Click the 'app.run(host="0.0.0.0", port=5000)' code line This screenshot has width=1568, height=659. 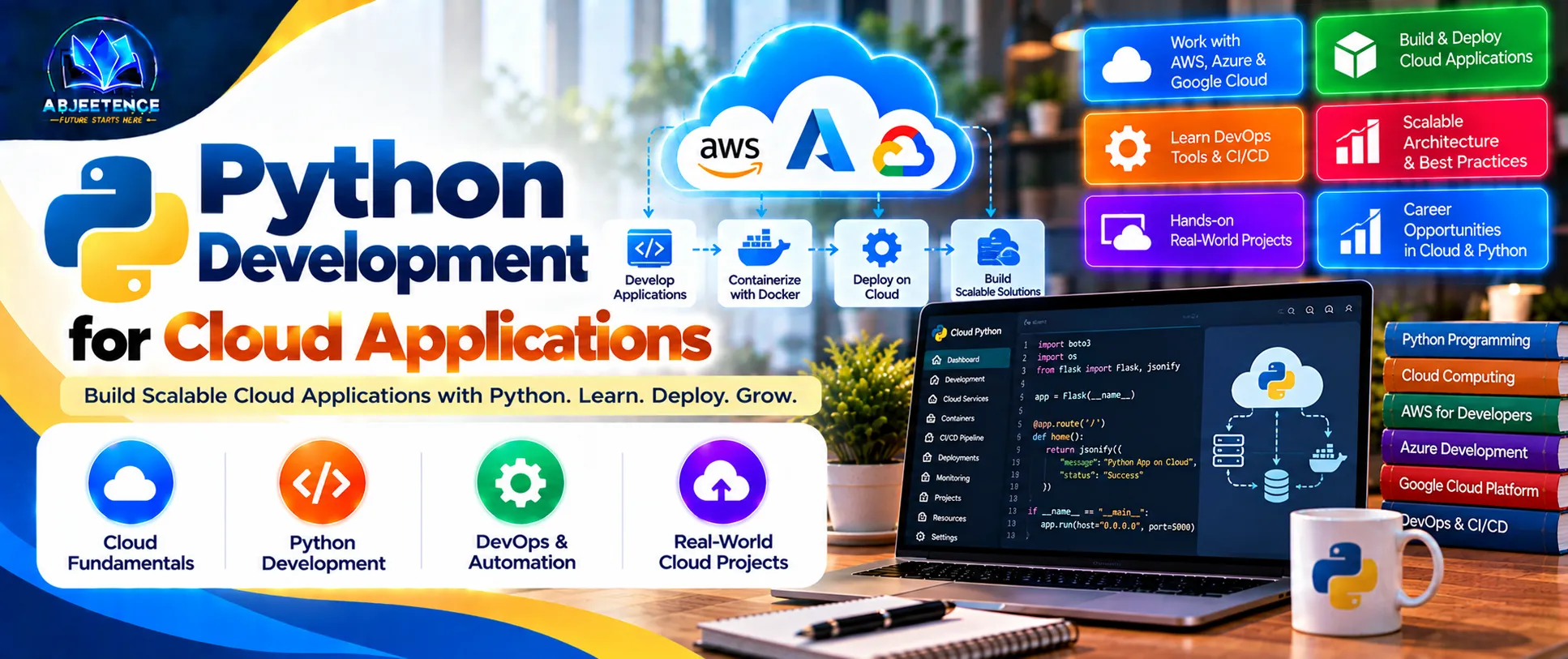coord(1117,526)
